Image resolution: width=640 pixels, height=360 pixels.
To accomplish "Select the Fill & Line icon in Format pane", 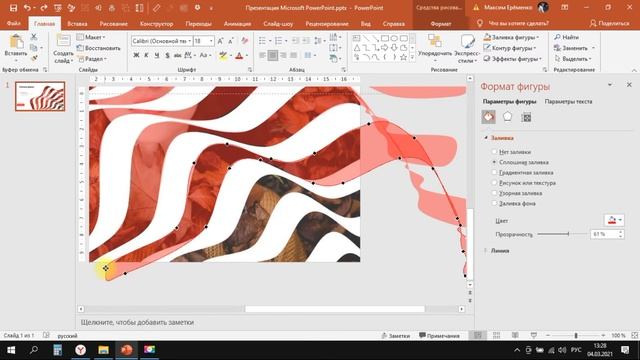I will point(489,117).
